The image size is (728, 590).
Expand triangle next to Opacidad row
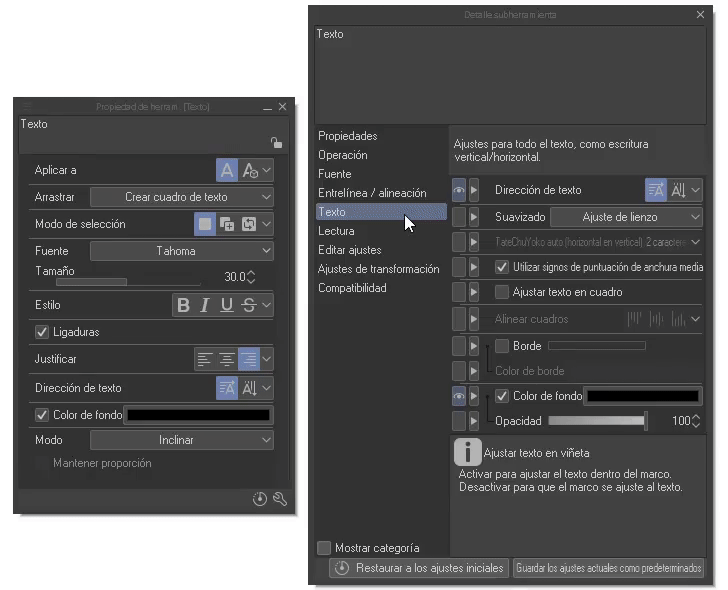(x=474, y=421)
